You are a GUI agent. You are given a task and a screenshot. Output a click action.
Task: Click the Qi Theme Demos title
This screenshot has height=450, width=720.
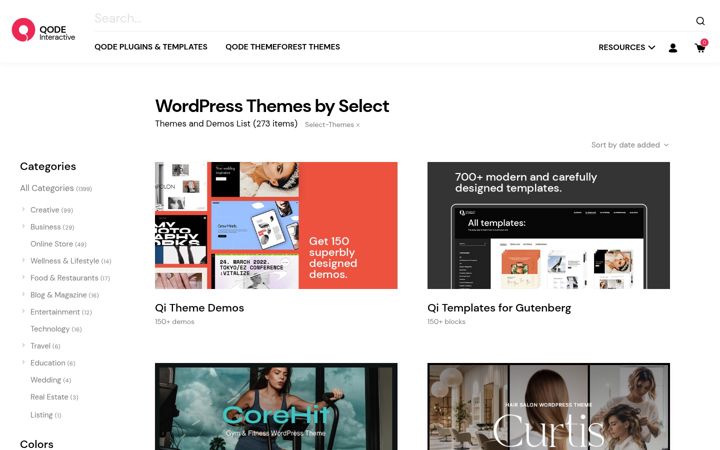[x=199, y=308]
